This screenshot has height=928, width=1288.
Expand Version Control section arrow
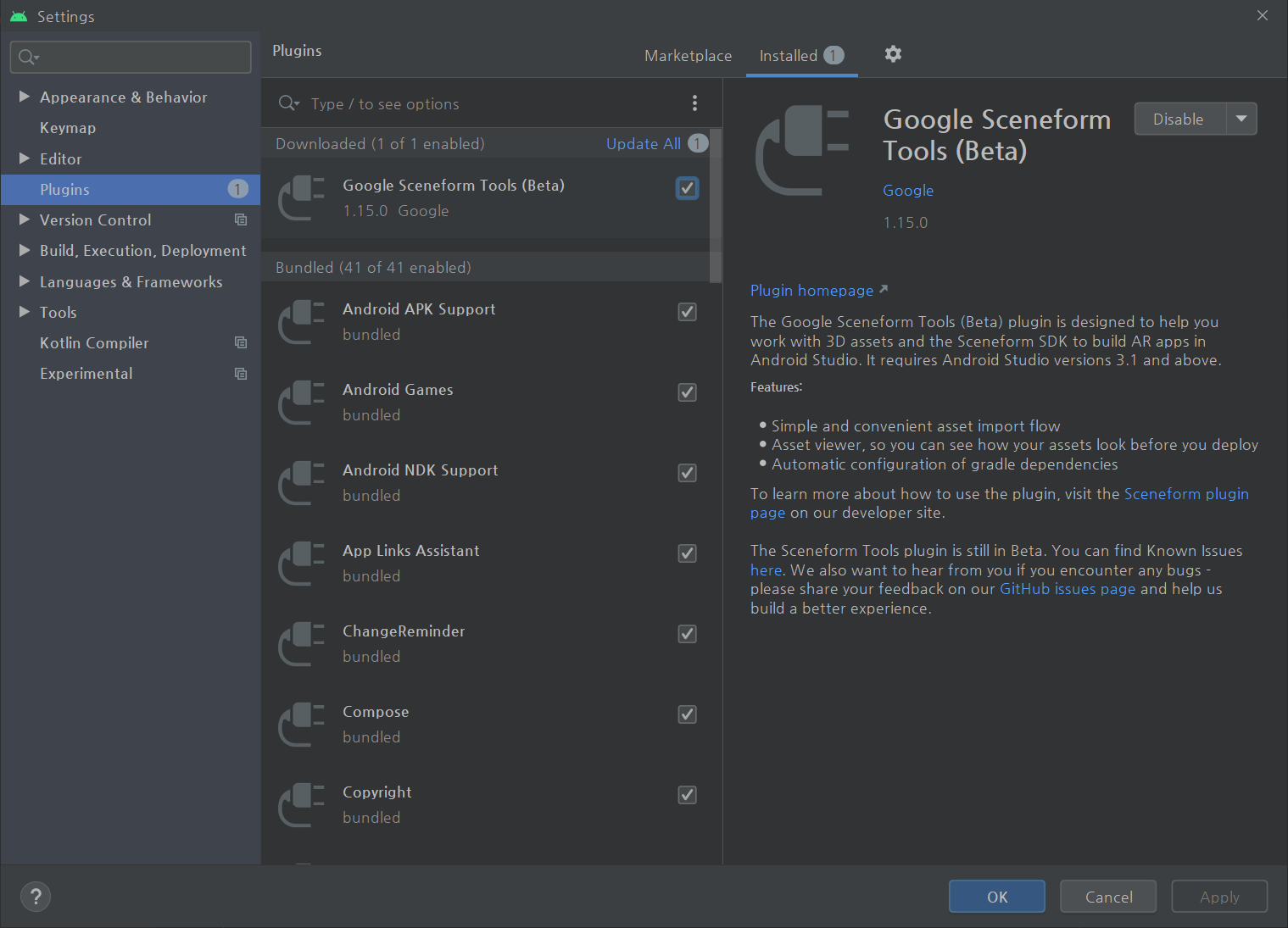coord(25,219)
